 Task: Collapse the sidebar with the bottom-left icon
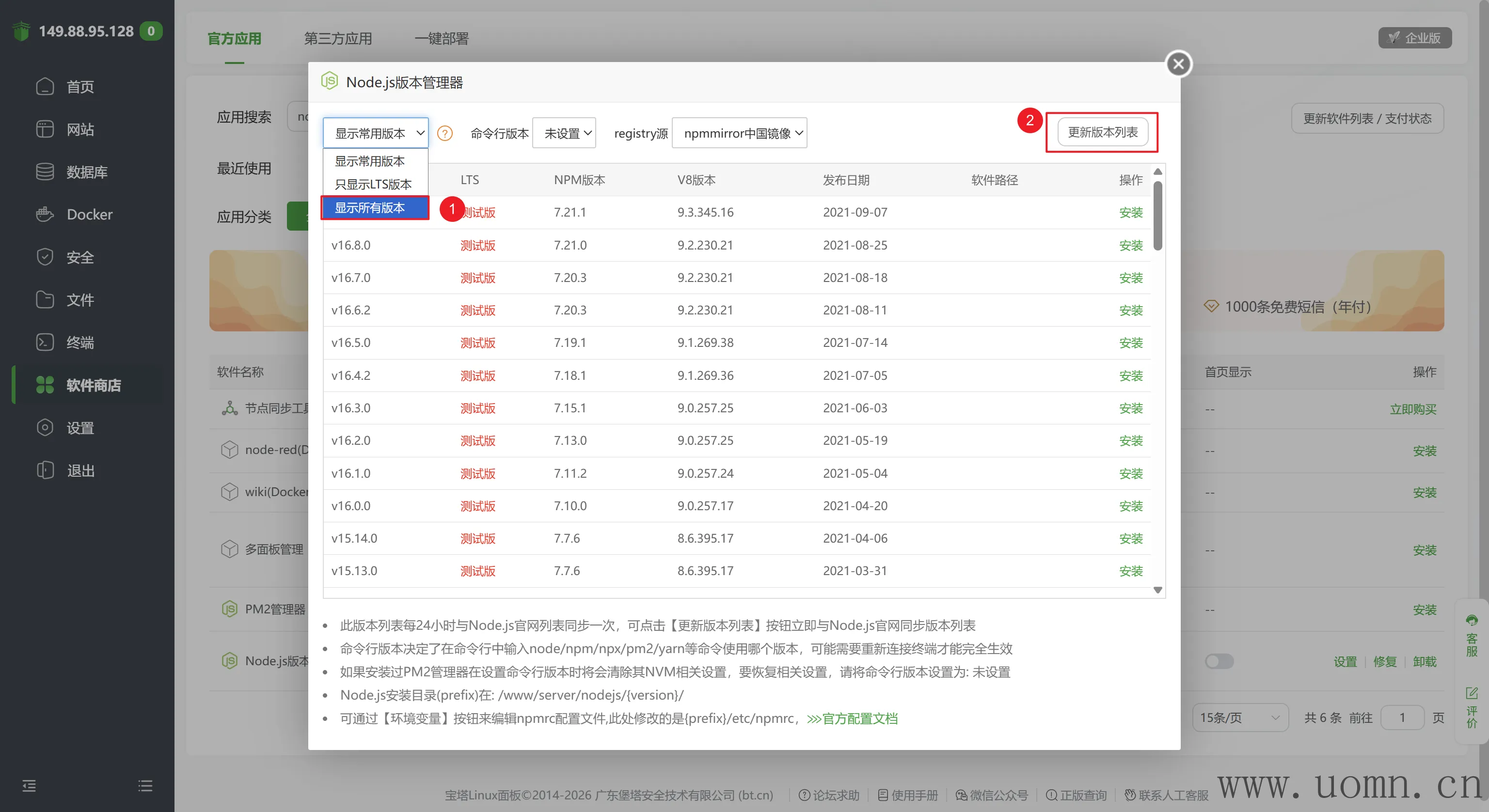29,785
